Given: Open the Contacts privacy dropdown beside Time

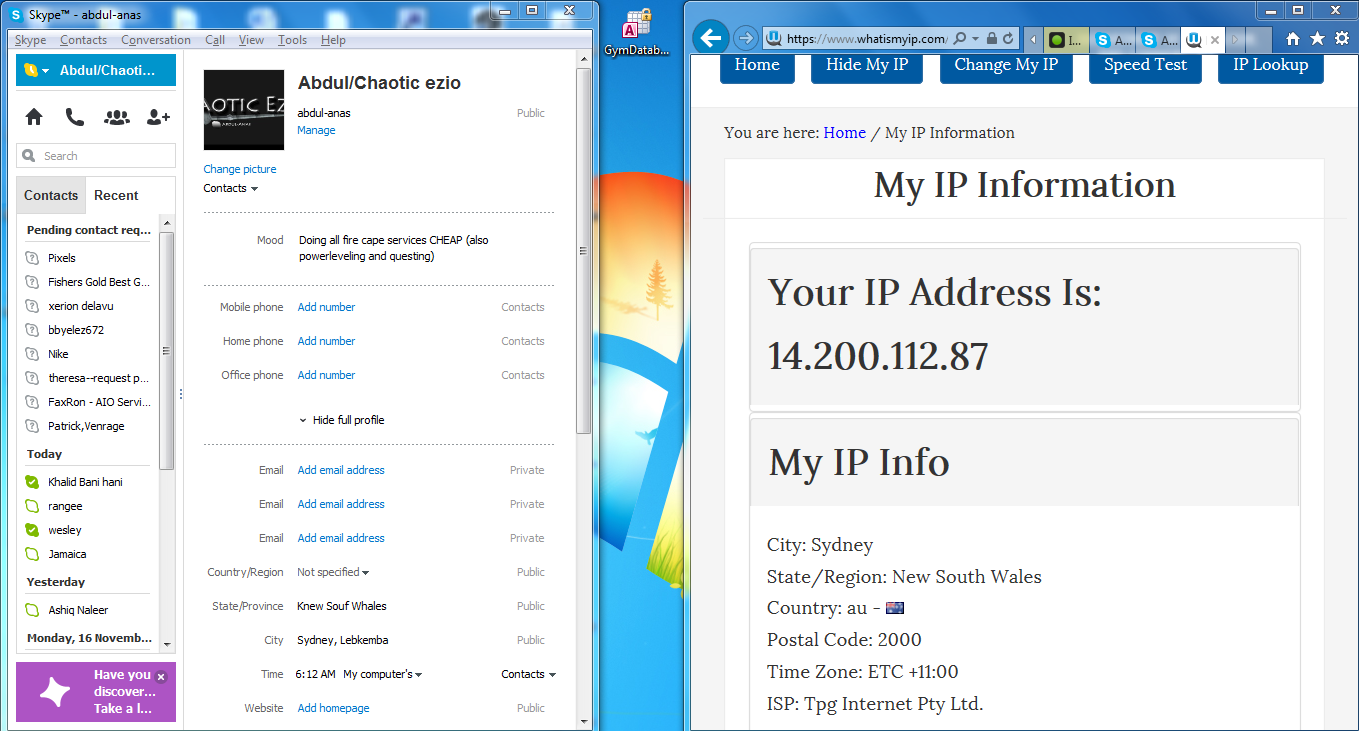Looking at the screenshot, I should [529, 674].
